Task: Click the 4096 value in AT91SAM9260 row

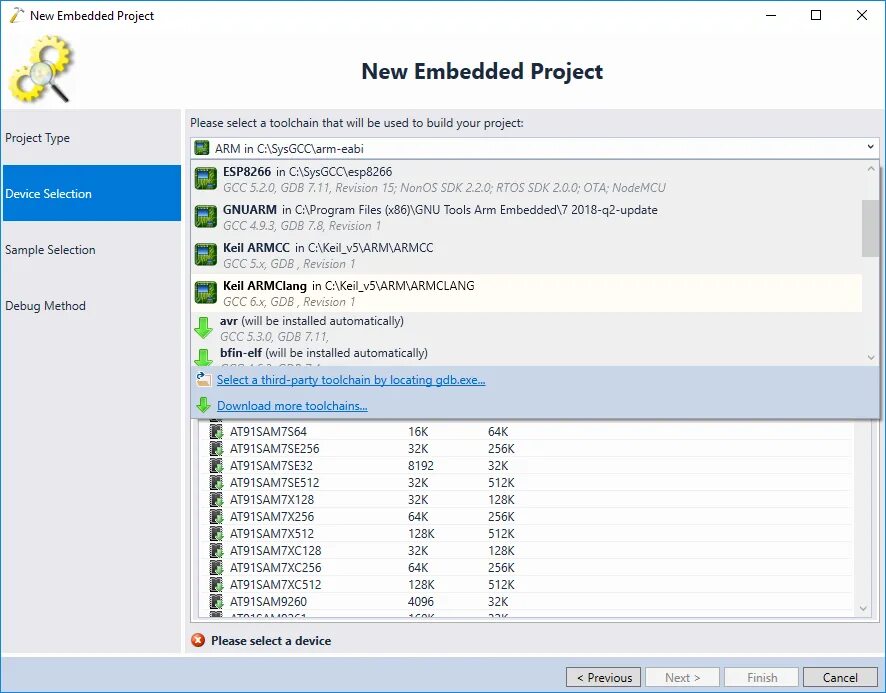Action: tap(420, 601)
